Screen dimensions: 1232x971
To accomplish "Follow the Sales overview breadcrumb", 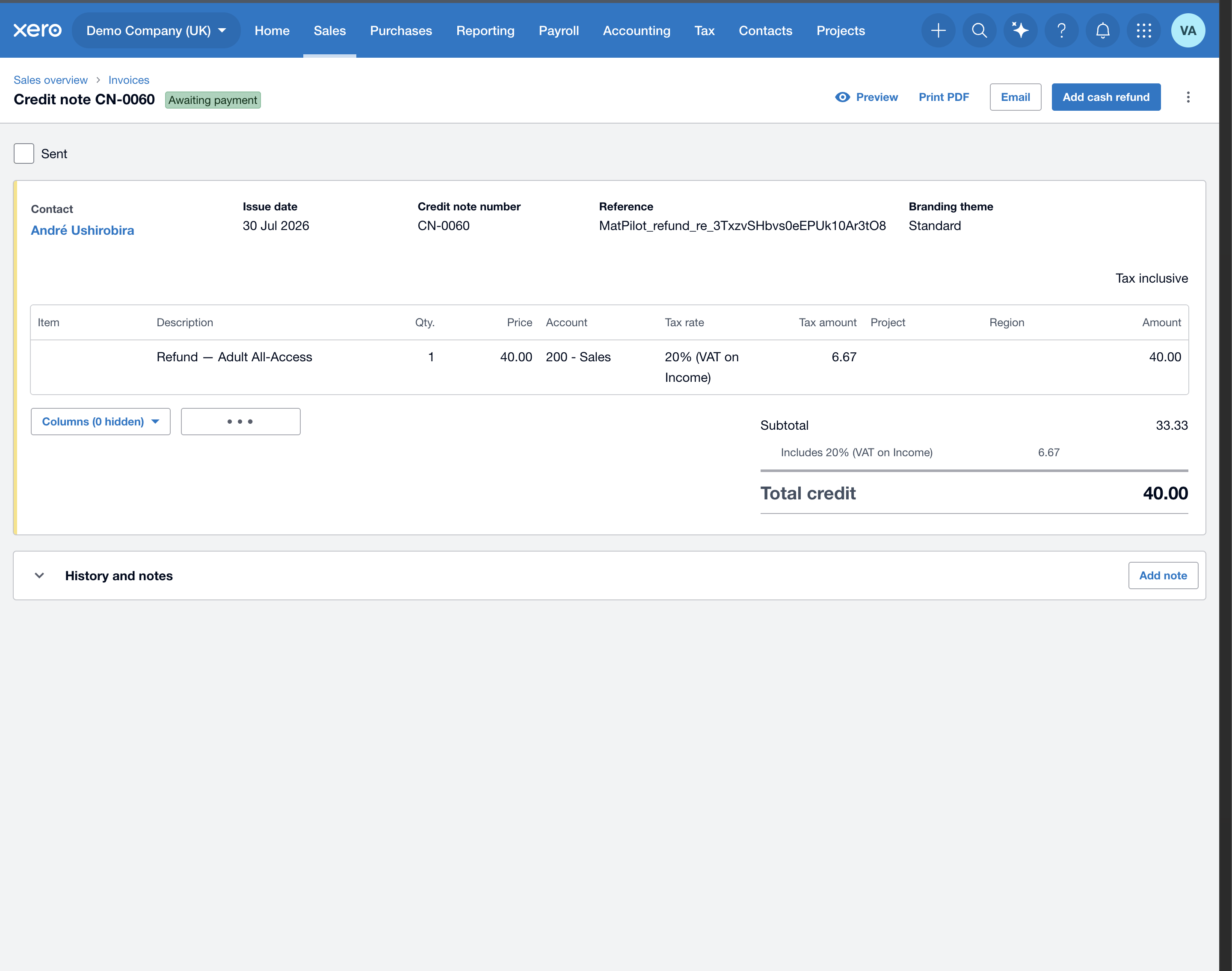I will pyautogui.click(x=50, y=80).
